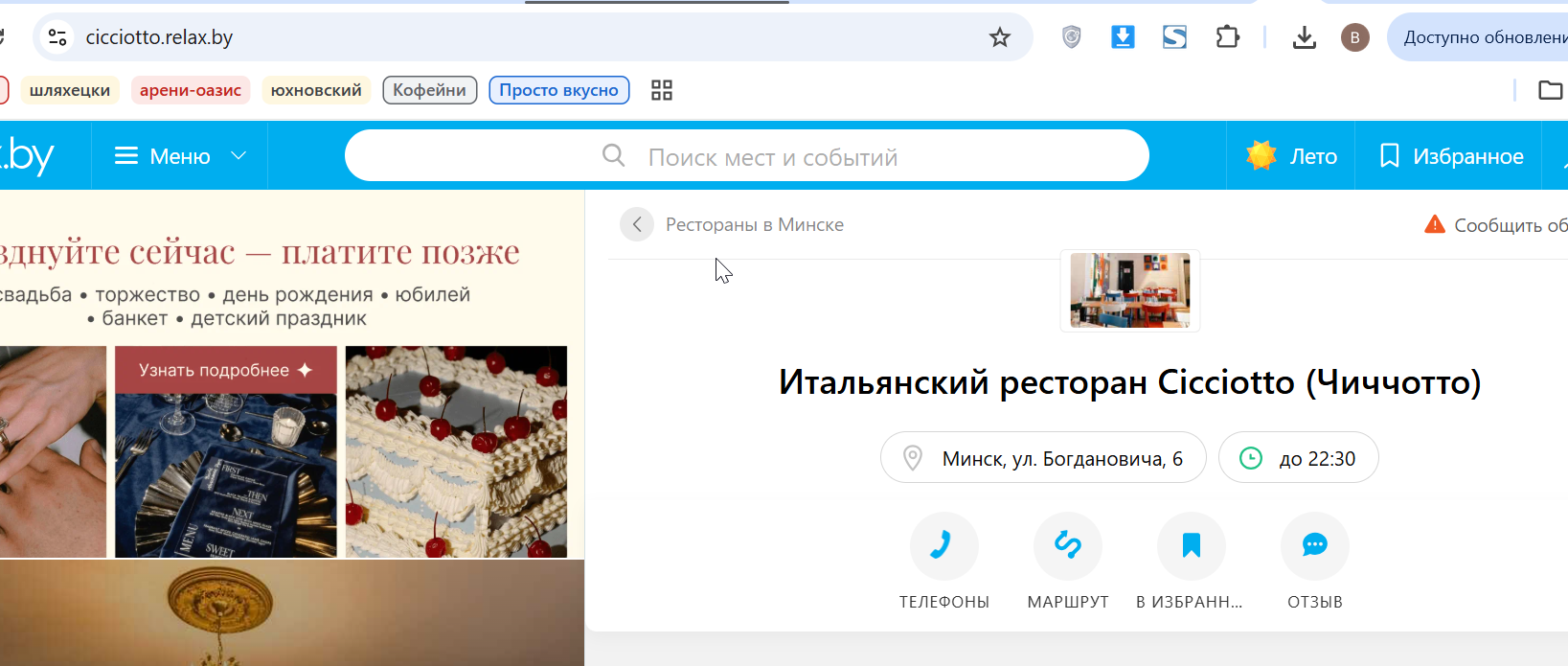Open the cherry cake ad image
Image resolution: width=1568 pixels, height=666 pixels.
coord(456,451)
